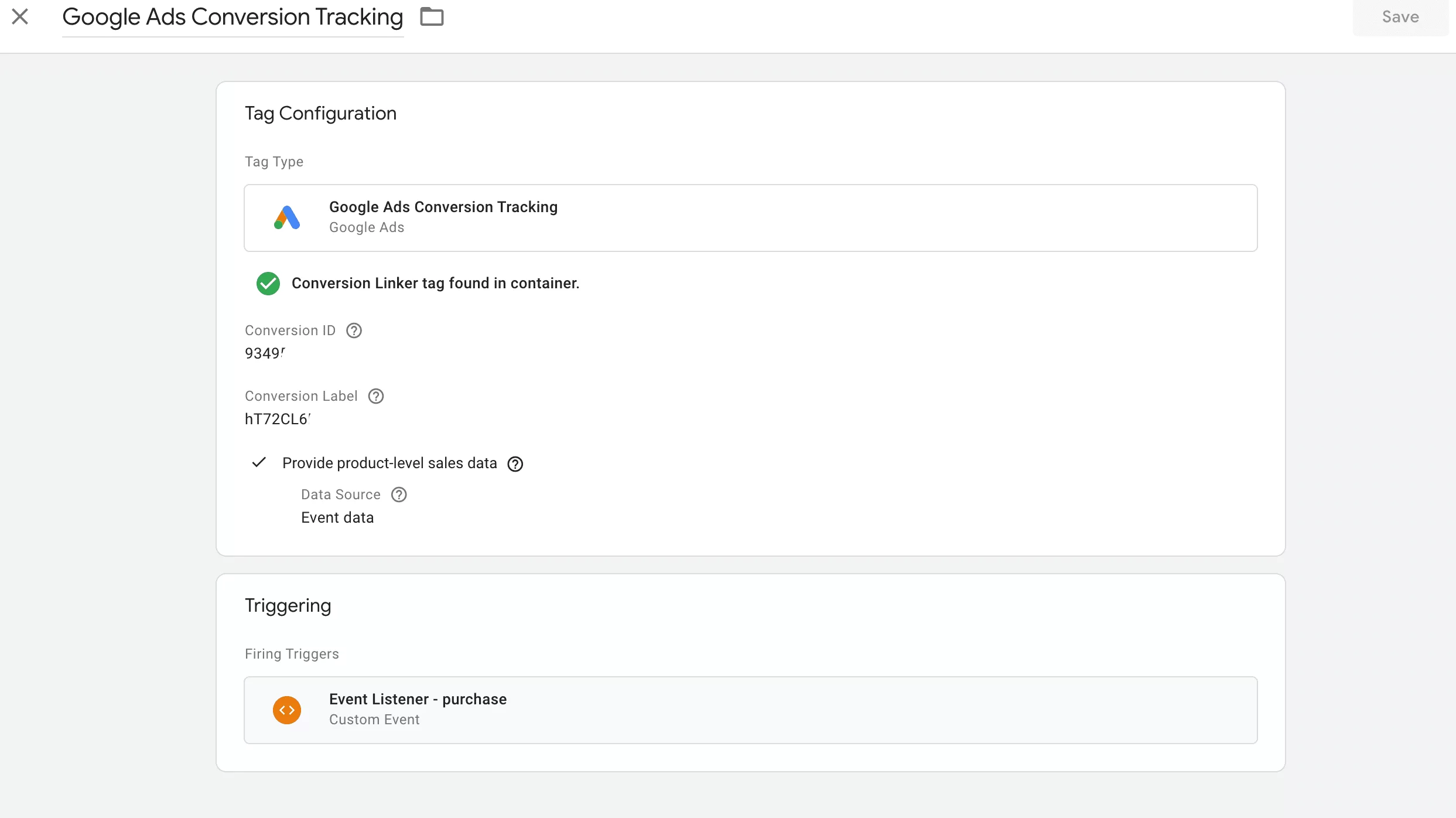The width and height of the screenshot is (1456, 818).
Task: Click the Triggering section heading
Action: (x=288, y=605)
